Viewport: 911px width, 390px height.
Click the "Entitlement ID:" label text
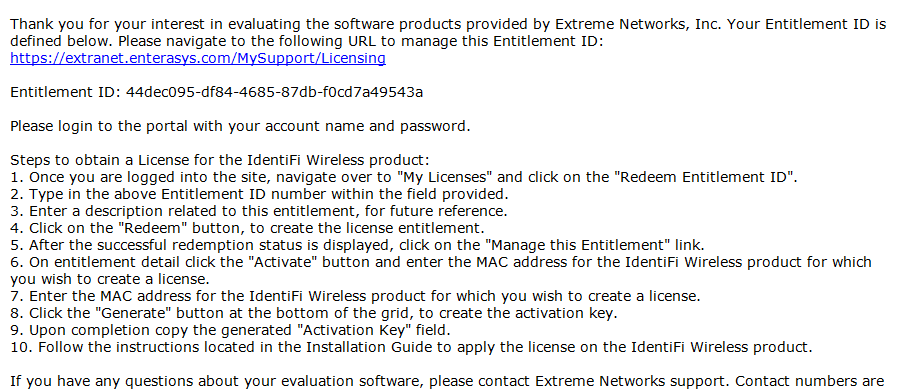click(x=66, y=92)
